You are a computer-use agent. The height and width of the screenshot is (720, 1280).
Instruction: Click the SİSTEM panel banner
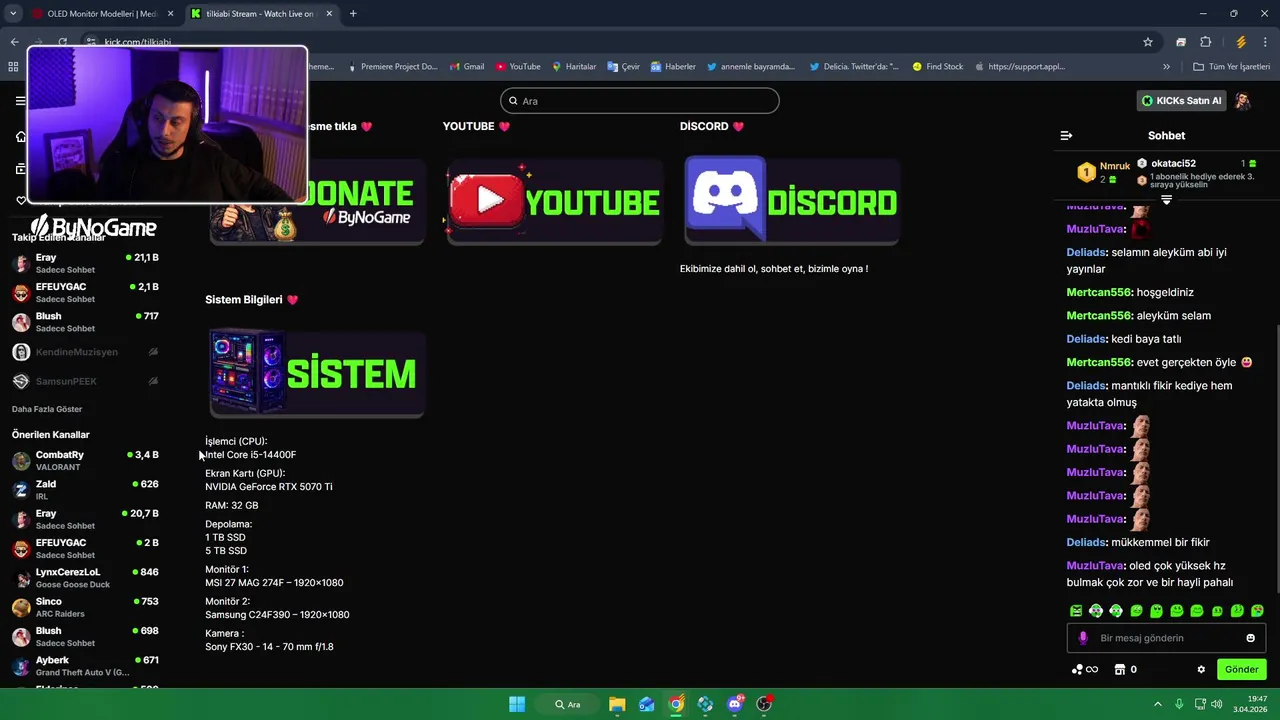[x=317, y=374]
